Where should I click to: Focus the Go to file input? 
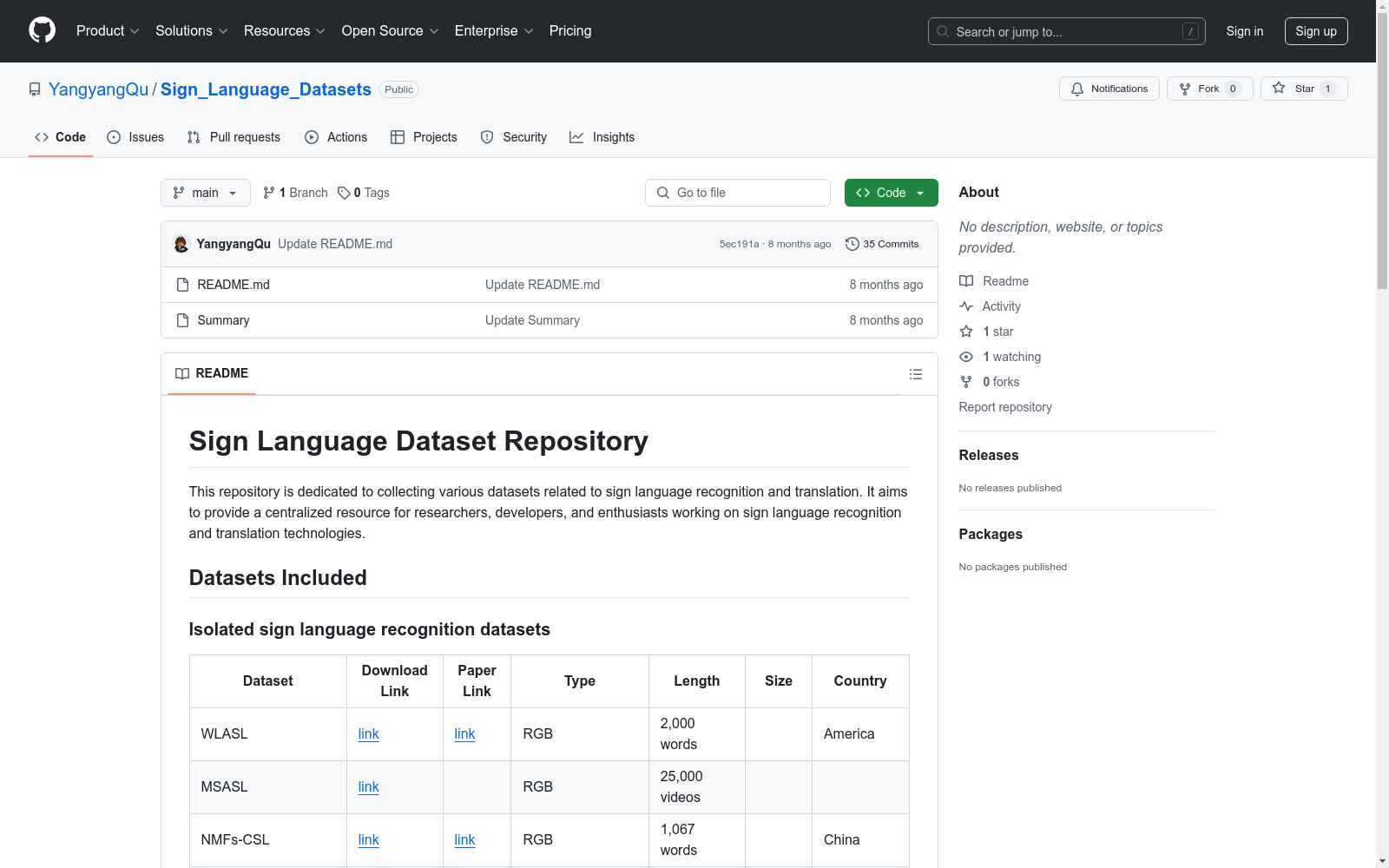tap(738, 193)
